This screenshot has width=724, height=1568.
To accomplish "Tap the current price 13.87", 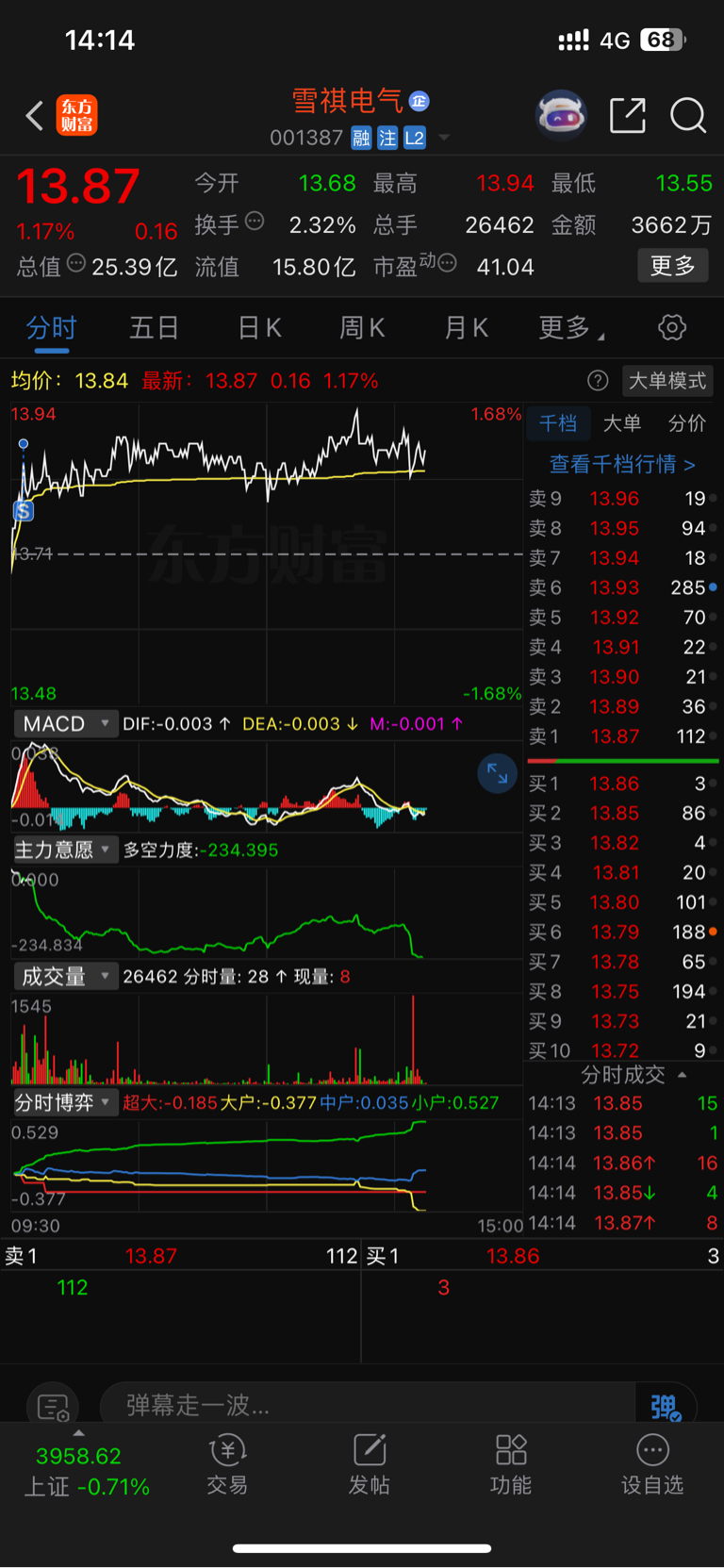I will 78,187.
